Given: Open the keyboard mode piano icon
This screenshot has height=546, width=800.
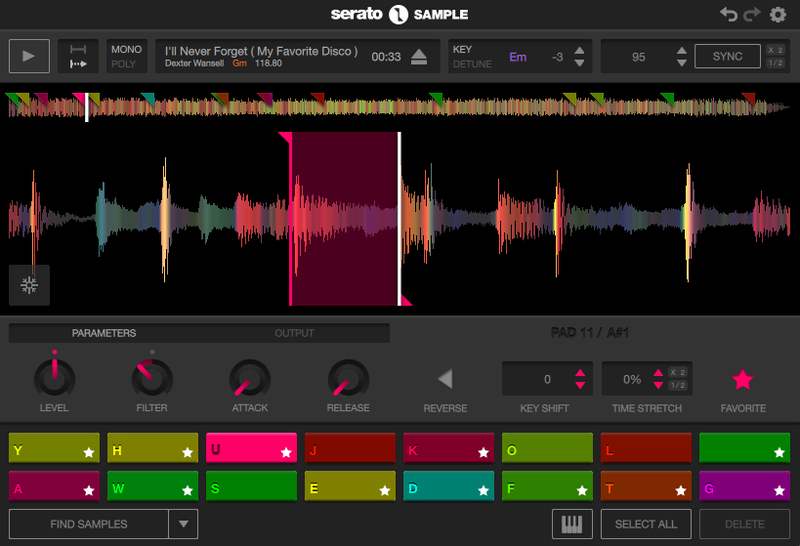Looking at the screenshot, I should pos(572,524).
